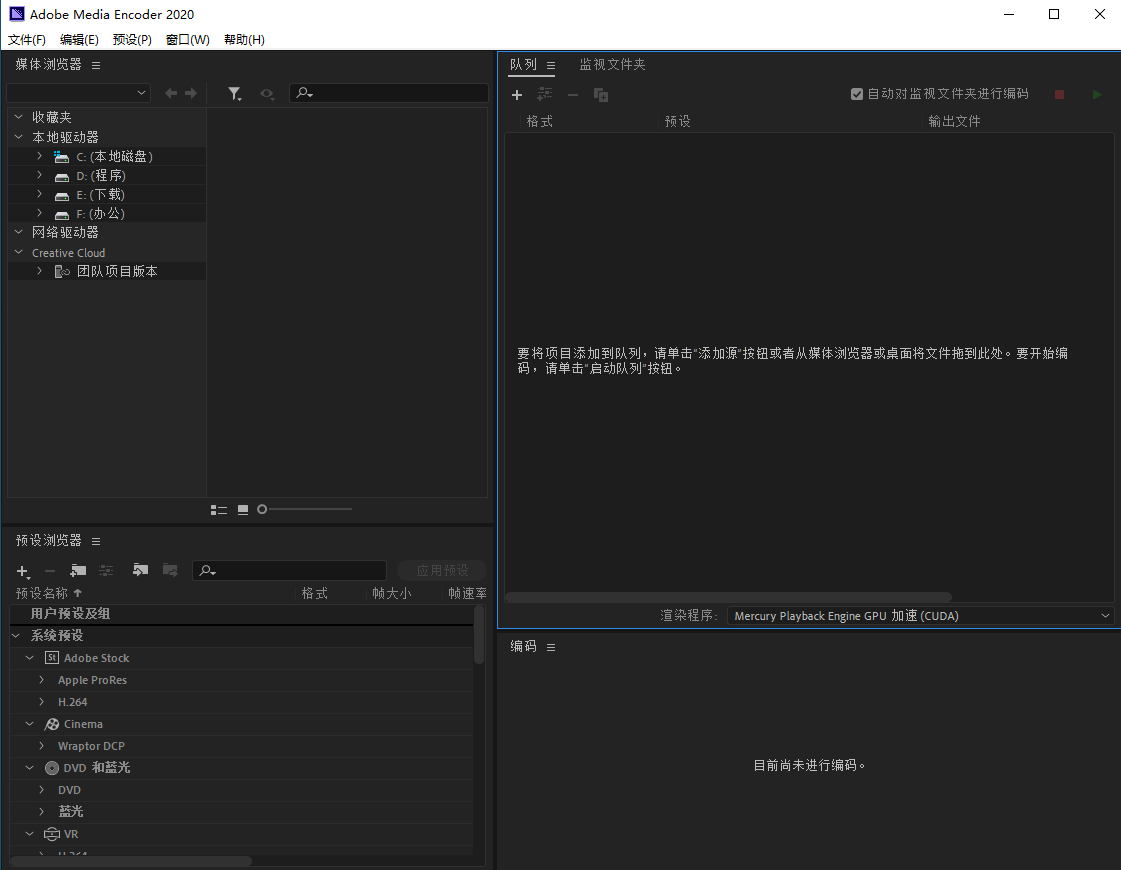Expand the C: (本地磁盘) drive

click(39, 156)
